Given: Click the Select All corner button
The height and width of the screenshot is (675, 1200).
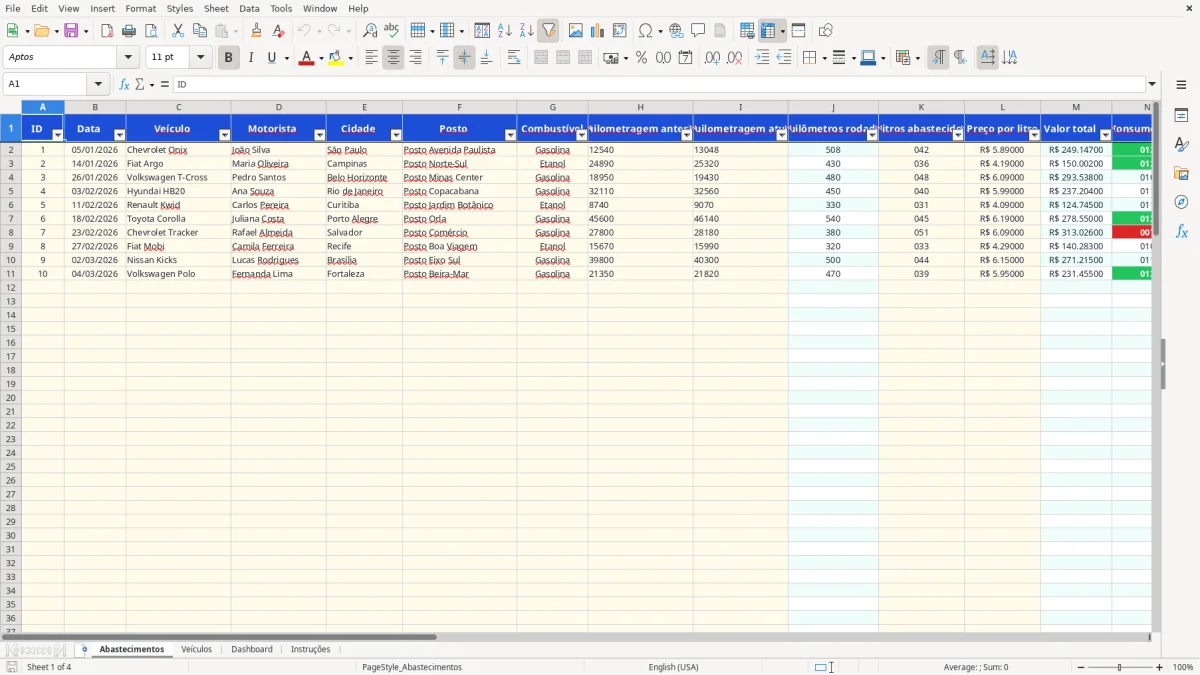Looking at the screenshot, I should coord(10,107).
